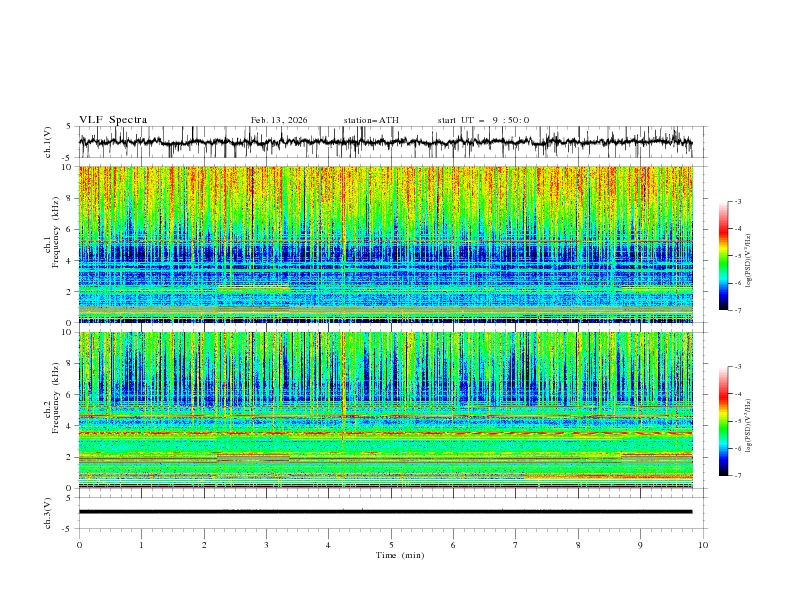Click the Time (min) axis label
The image size is (792, 612).
click(x=399, y=555)
